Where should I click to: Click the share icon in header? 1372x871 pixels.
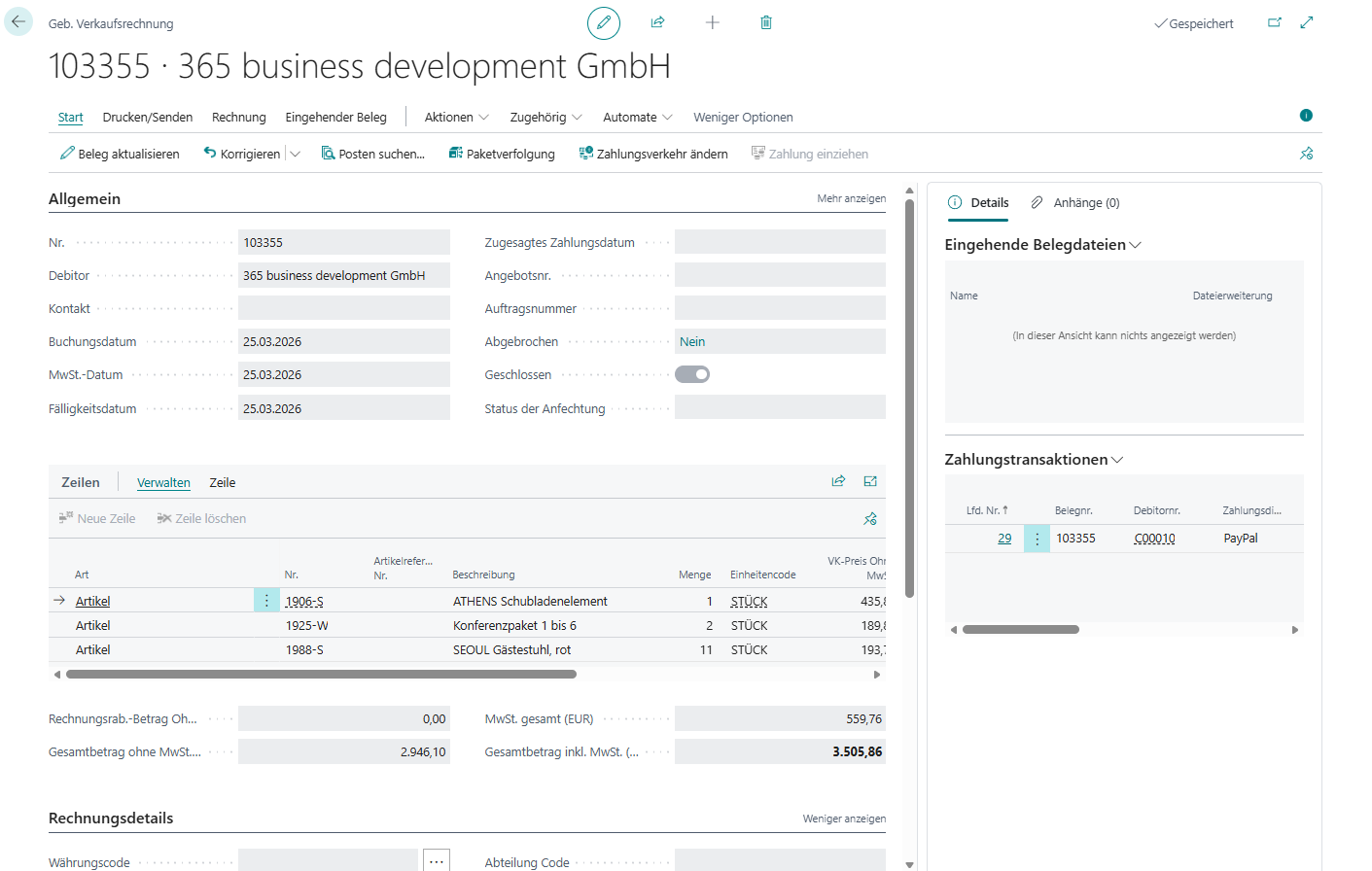click(x=657, y=22)
